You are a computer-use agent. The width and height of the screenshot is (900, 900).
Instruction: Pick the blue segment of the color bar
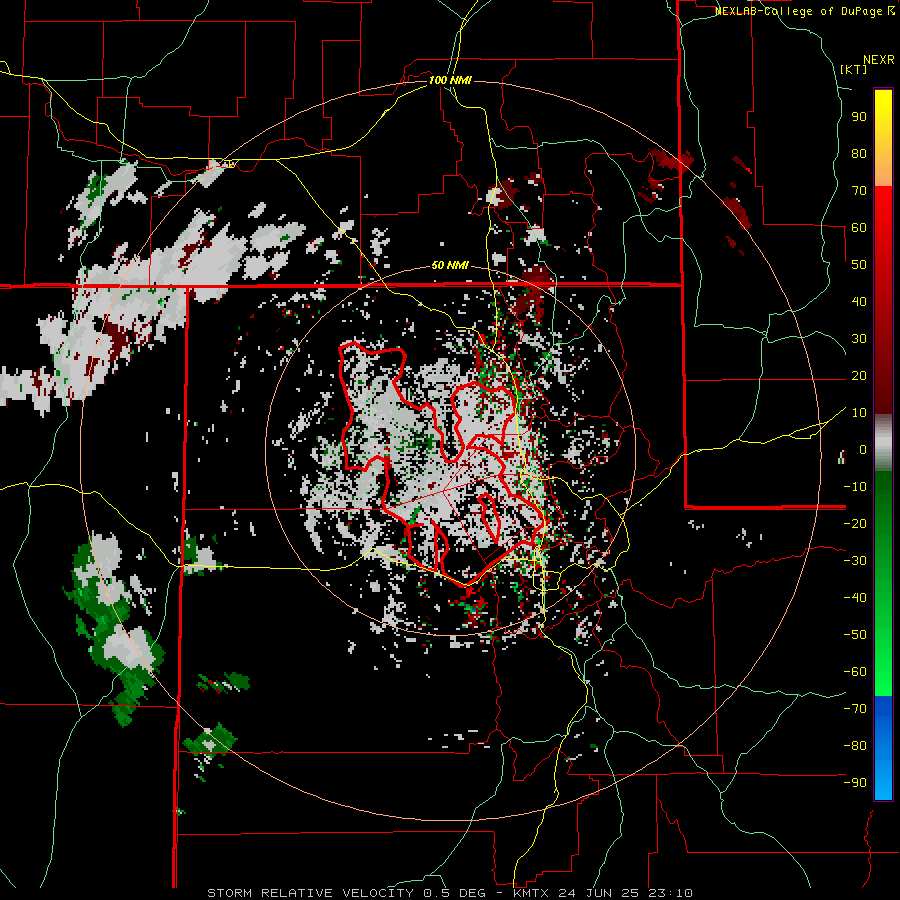[883, 747]
